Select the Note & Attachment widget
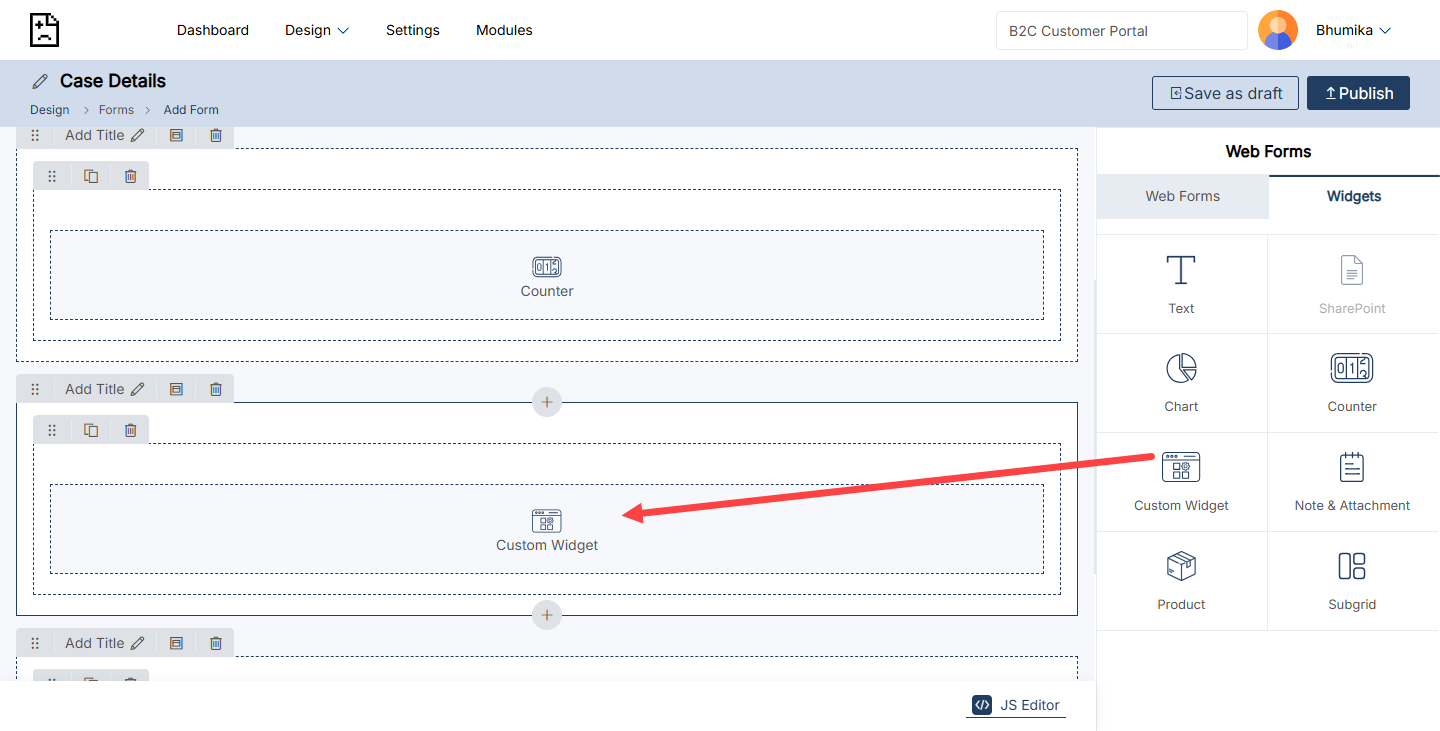Screen dimensions: 1440x731 point(1352,481)
